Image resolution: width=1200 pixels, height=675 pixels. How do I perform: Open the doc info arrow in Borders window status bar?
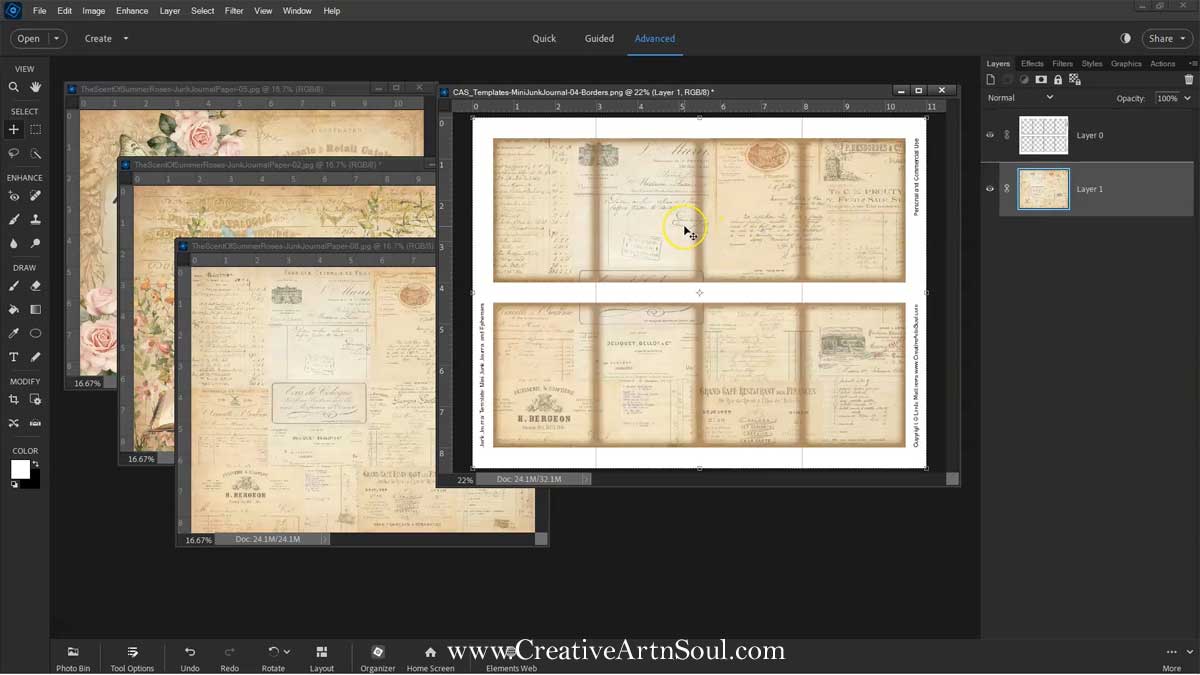click(x=586, y=480)
